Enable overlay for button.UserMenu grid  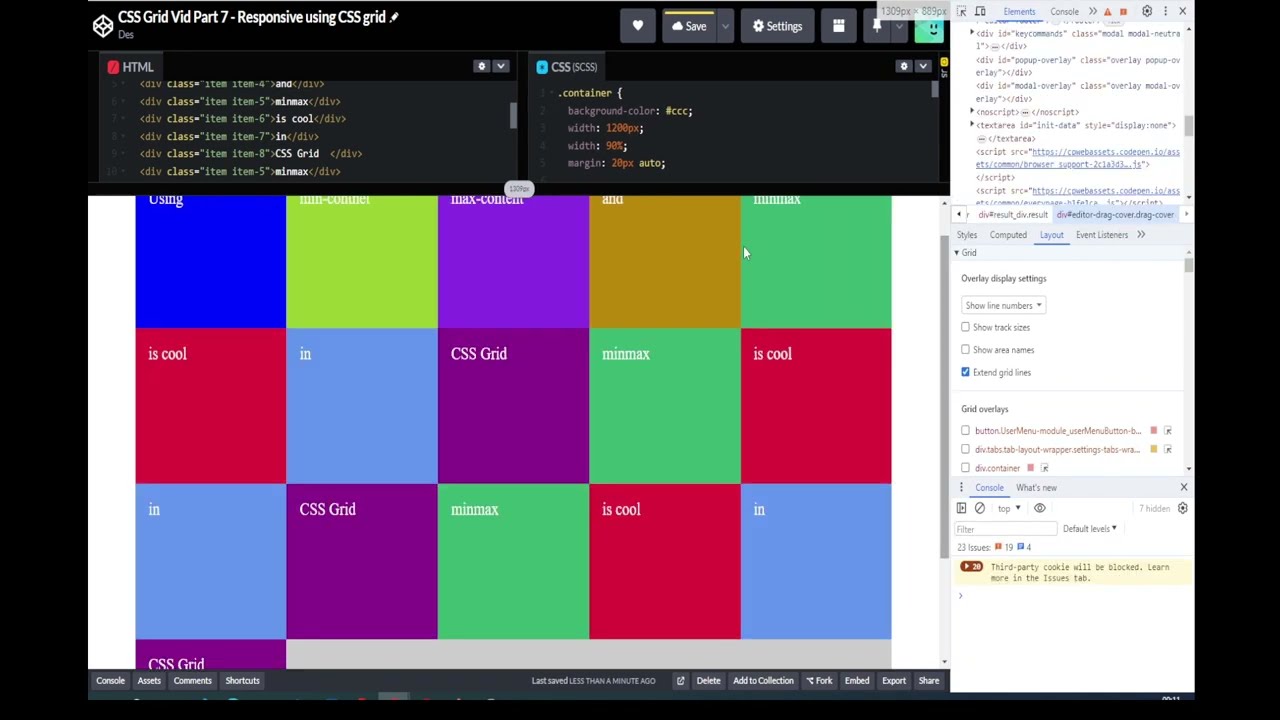coord(965,431)
